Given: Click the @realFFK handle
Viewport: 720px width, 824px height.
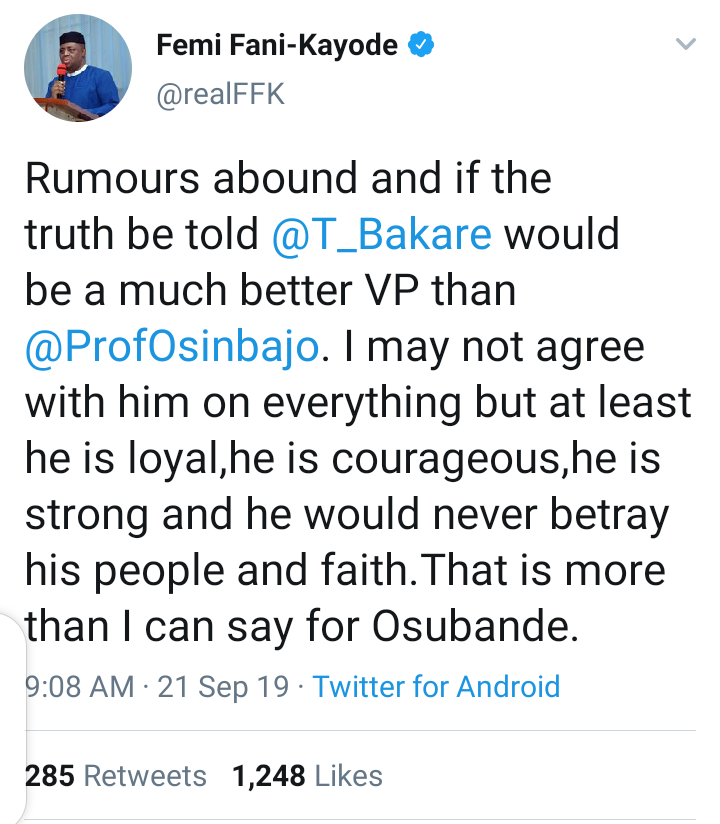Looking at the screenshot, I should click(221, 95).
